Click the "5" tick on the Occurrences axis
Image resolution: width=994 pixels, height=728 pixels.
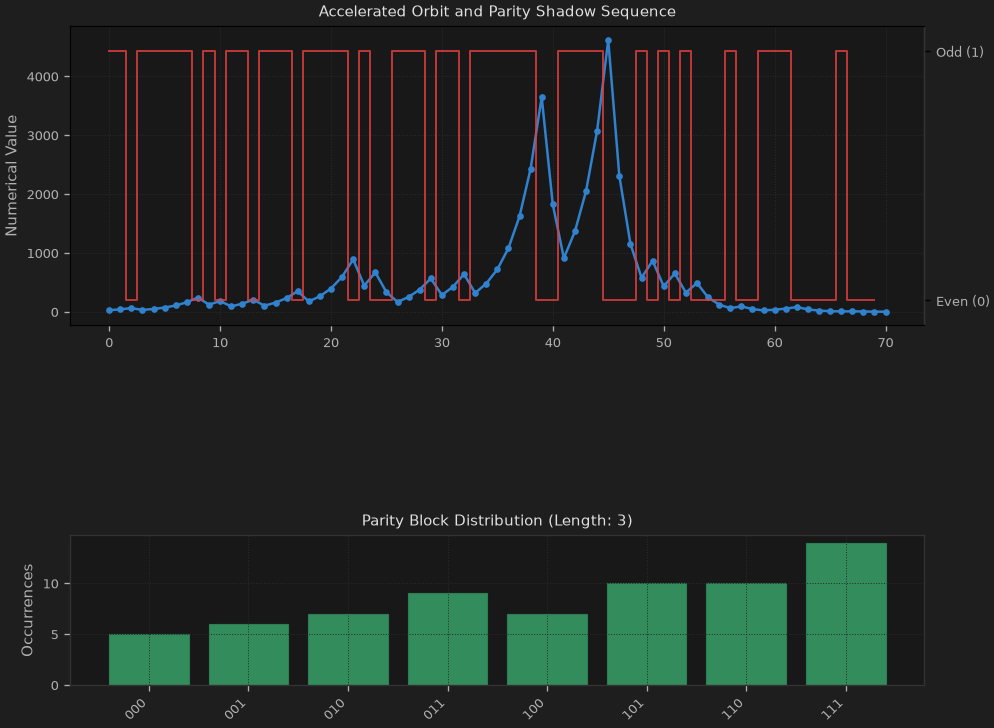click(x=55, y=635)
